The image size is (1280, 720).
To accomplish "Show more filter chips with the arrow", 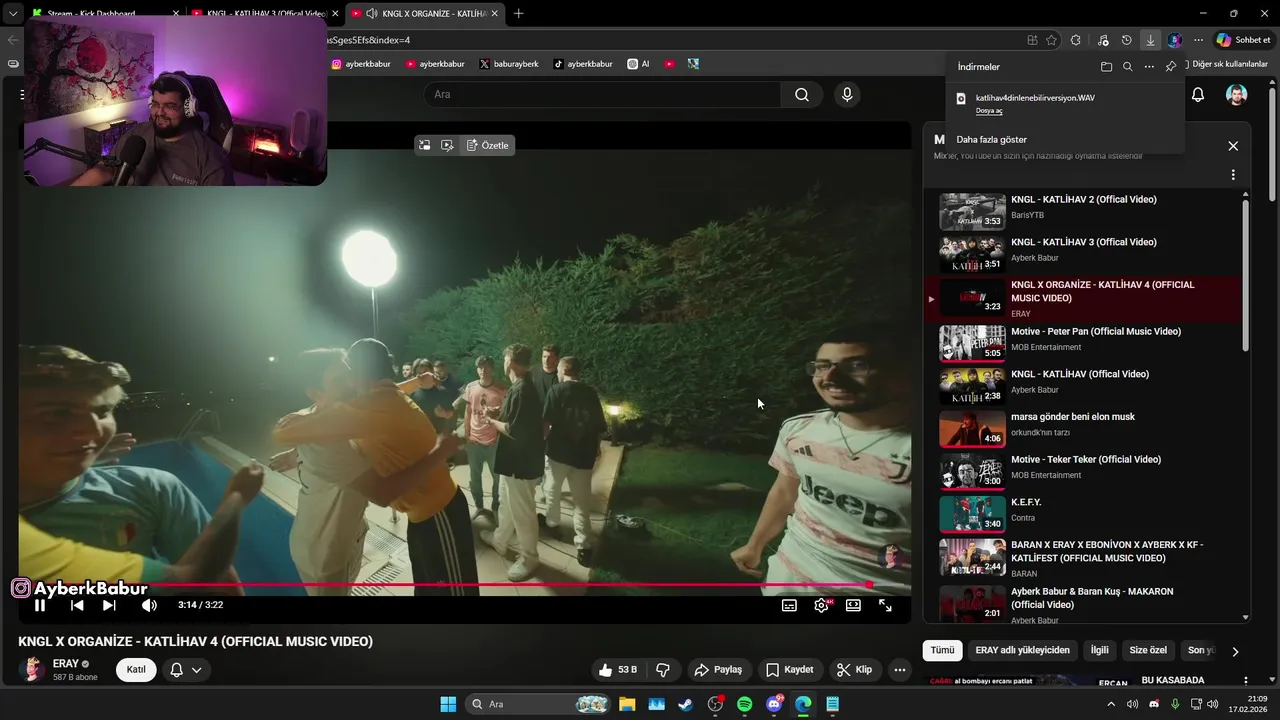I will 1235,651.
